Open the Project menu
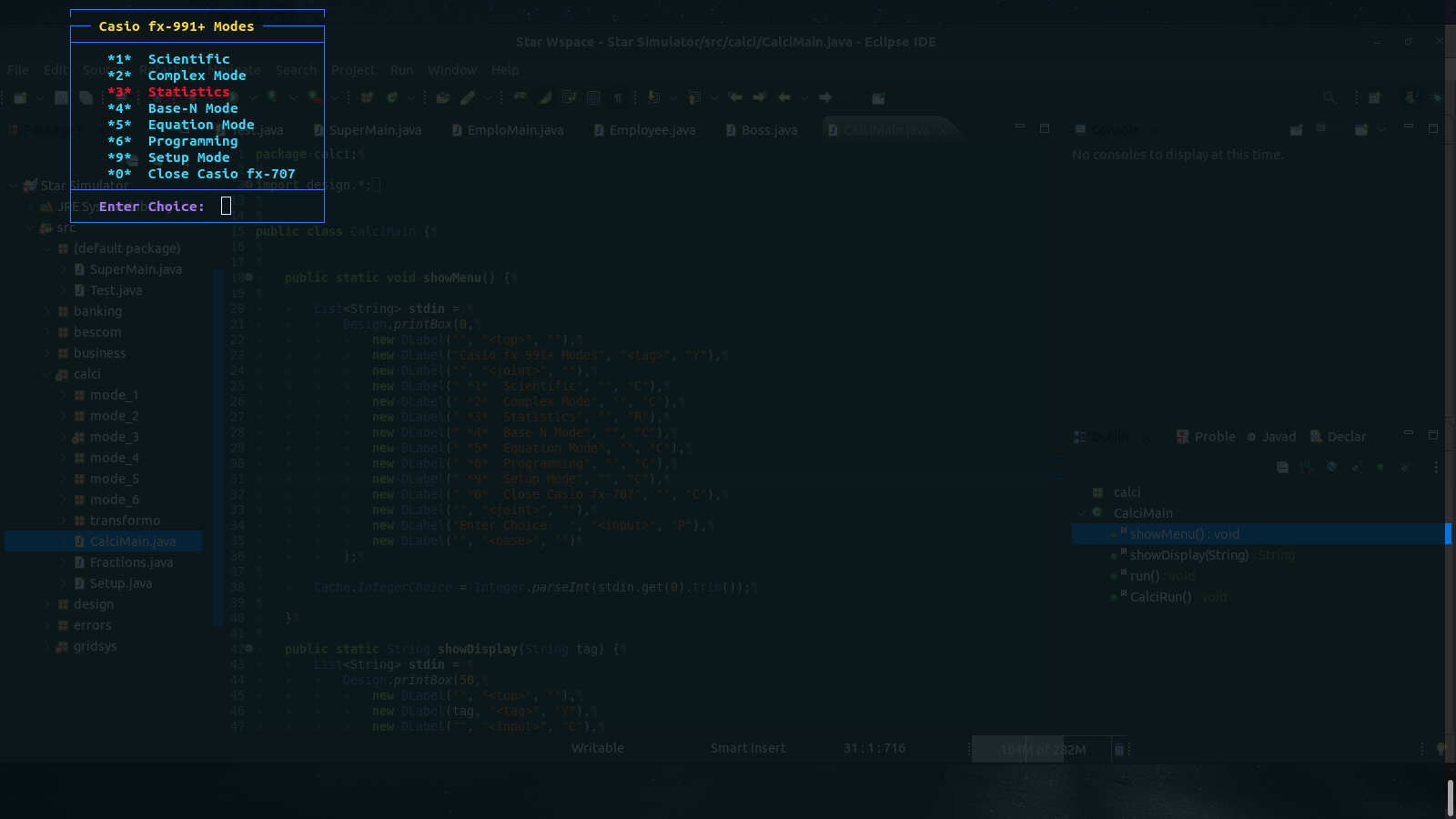Viewport: 1456px width, 819px height. pos(354,69)
